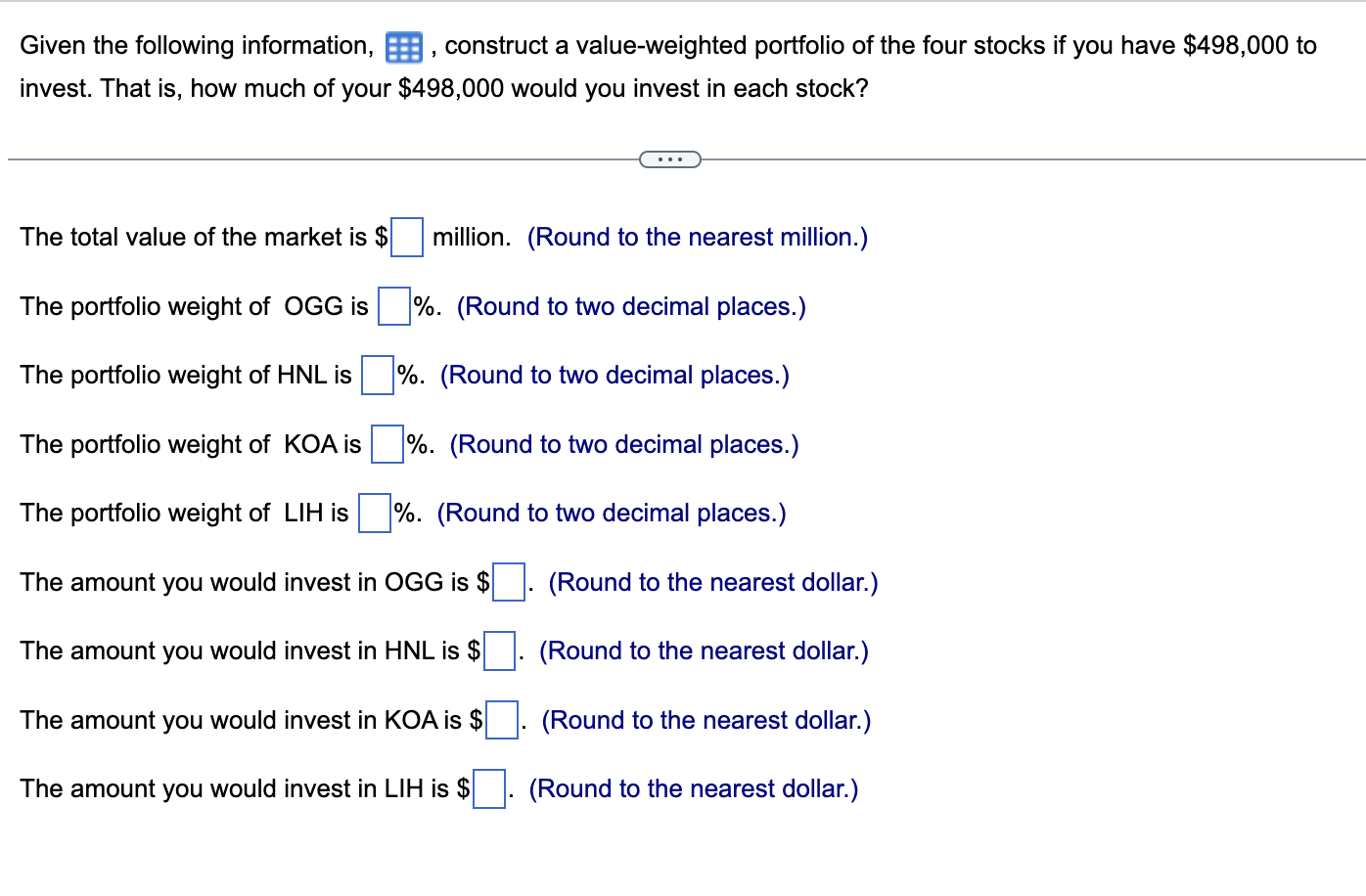Select the KOA investment amount input
The height and width of the screenshot is (896, 1366).
pyautogui.click(x=501, y=720)
